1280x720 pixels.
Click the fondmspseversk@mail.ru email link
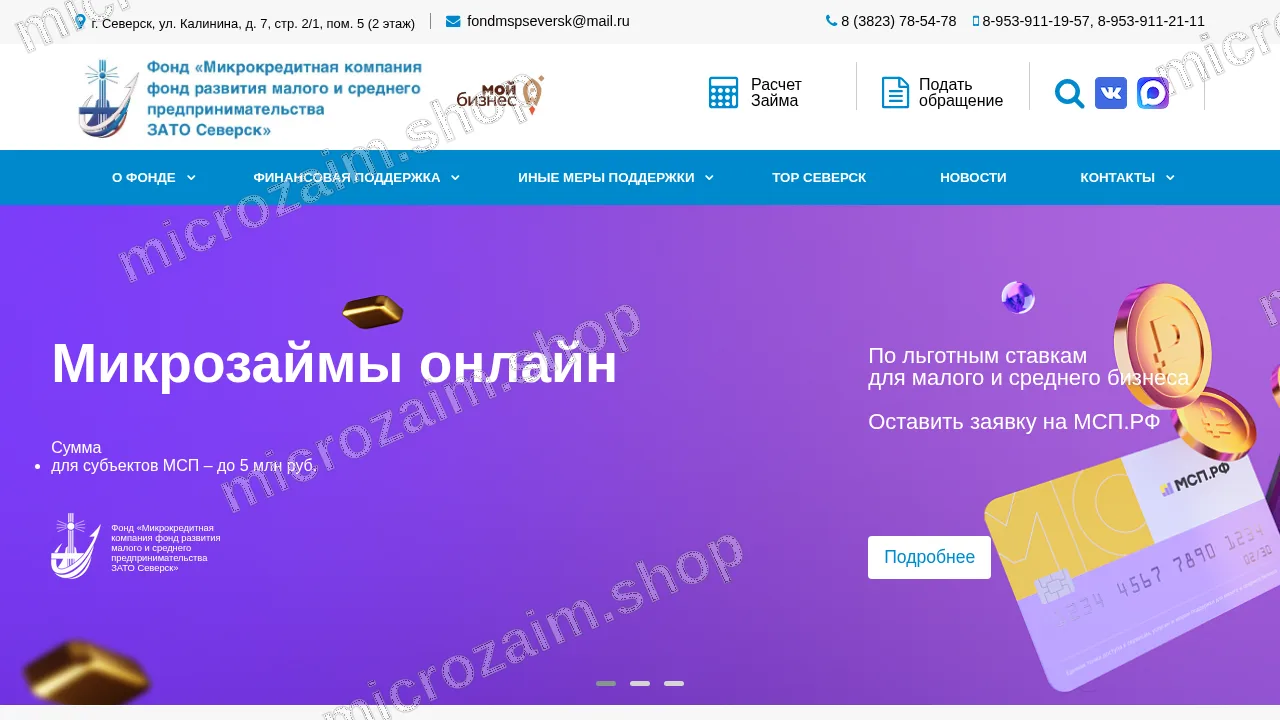point(548,21)
